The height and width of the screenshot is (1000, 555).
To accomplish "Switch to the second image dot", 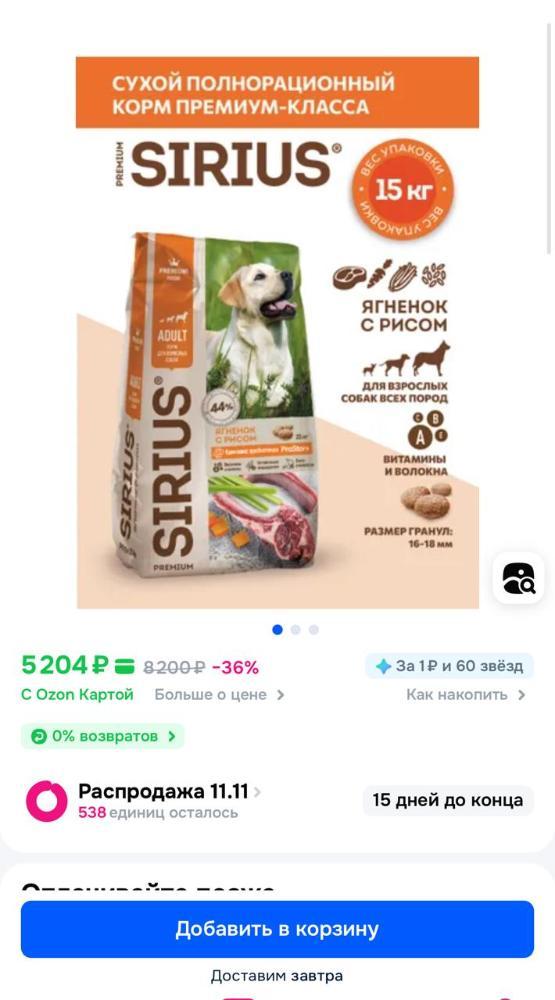I will (x=295, y=629).
